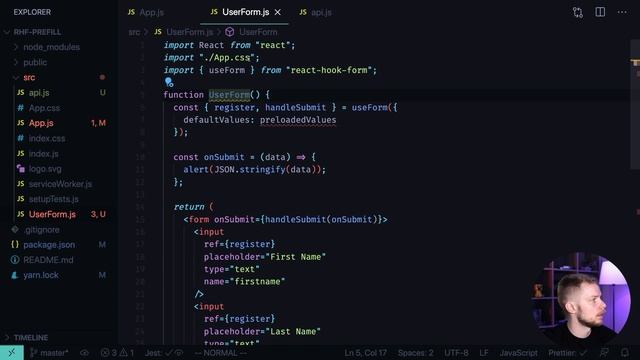The width and height of the screenshot is (640, 360).
Task: Open README.md in the explorer
Action: [x=48, y=260]
